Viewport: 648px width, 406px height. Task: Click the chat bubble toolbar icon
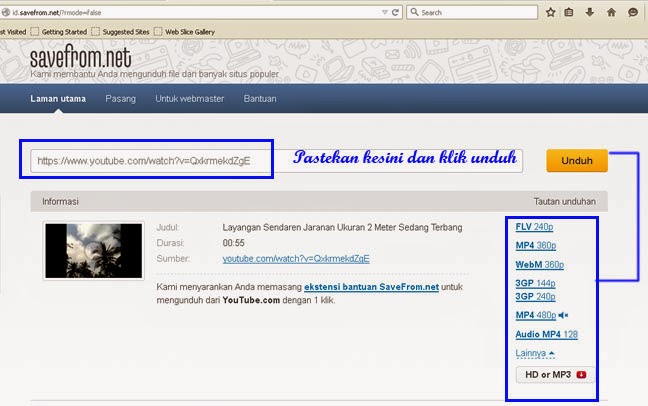tap(633, 12)
